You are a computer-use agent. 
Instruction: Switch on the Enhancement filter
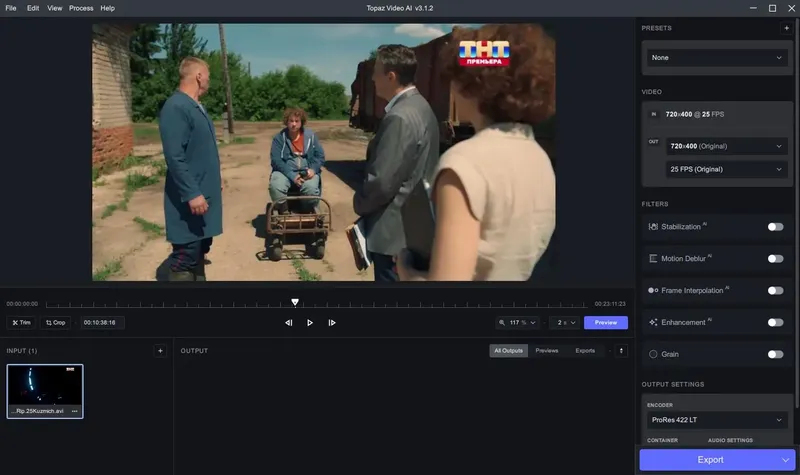pos(775,322)
